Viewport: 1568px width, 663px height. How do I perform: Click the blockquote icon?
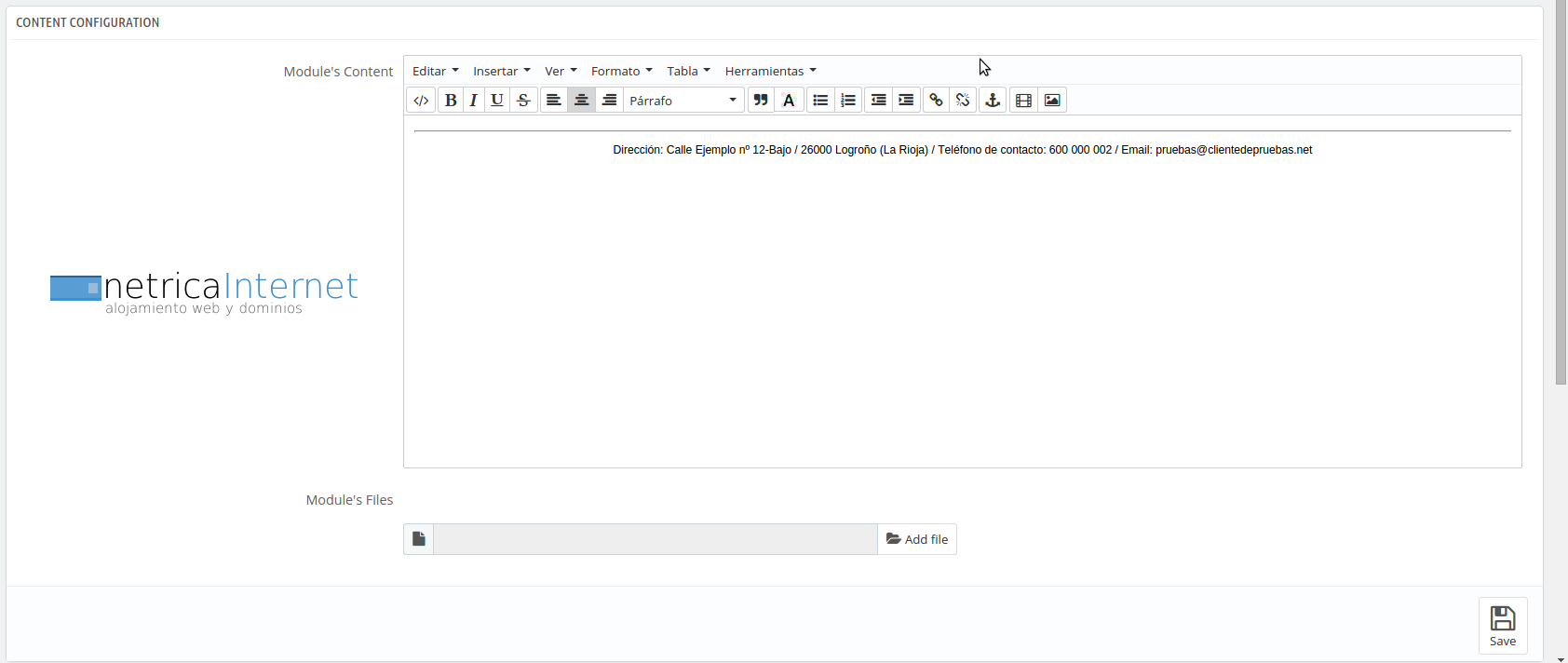tap(761, 101)
